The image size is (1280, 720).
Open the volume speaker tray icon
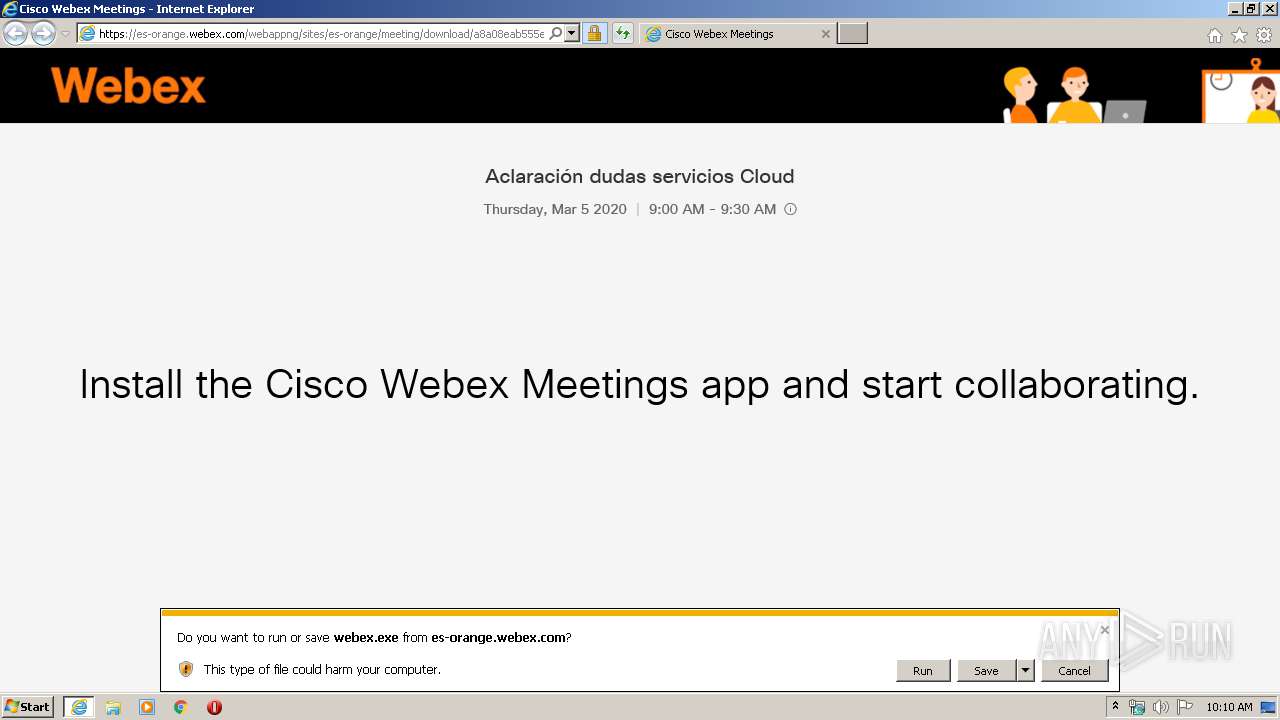pyautogui.click(x=1161, y=707)
